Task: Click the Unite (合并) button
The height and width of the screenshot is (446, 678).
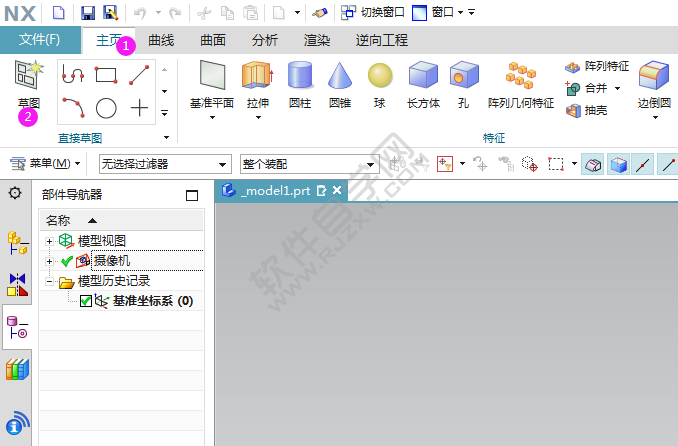Action: pos(587,88)
